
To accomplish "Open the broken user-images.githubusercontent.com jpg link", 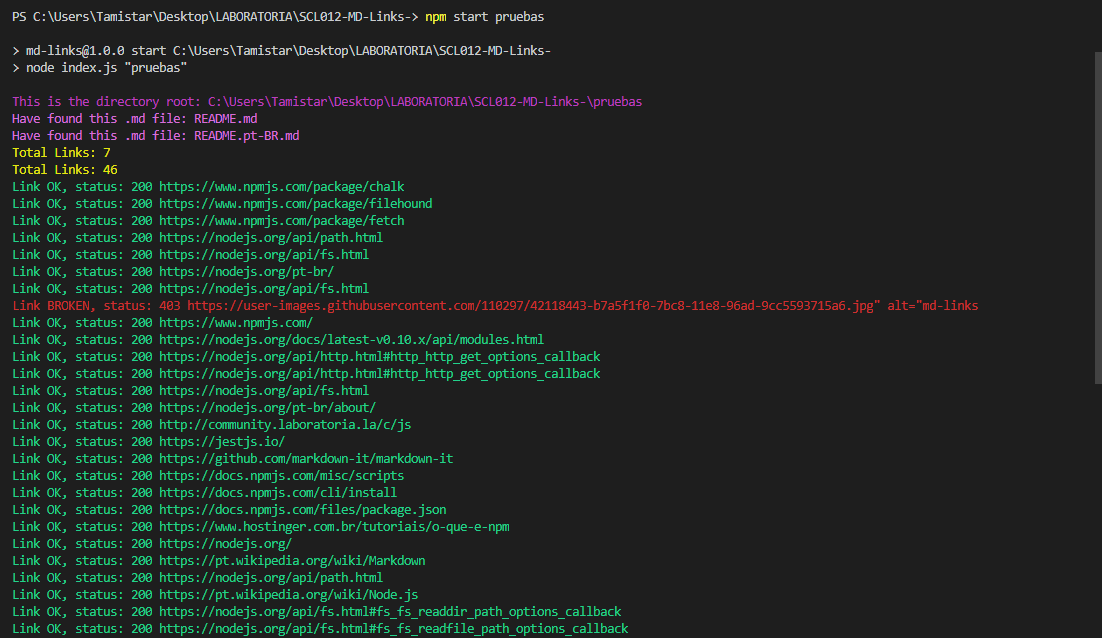I will point(533,306).
